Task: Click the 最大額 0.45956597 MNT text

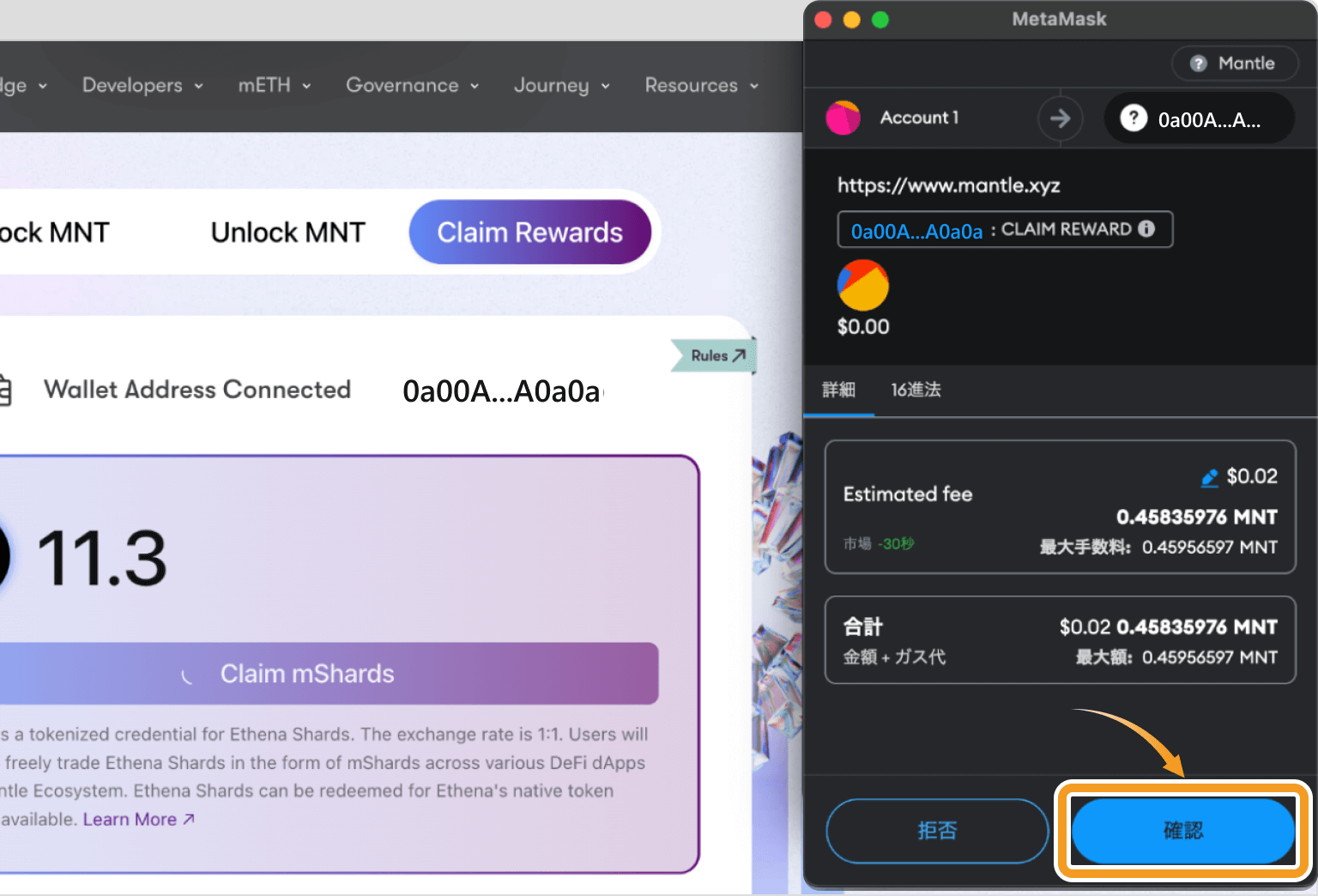Action: coord(1176,657)
